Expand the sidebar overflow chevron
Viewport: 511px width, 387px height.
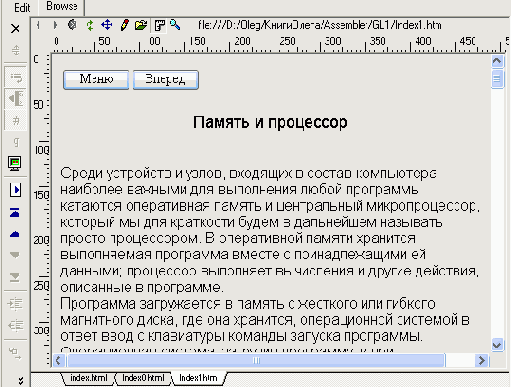[x=21, y=380]
